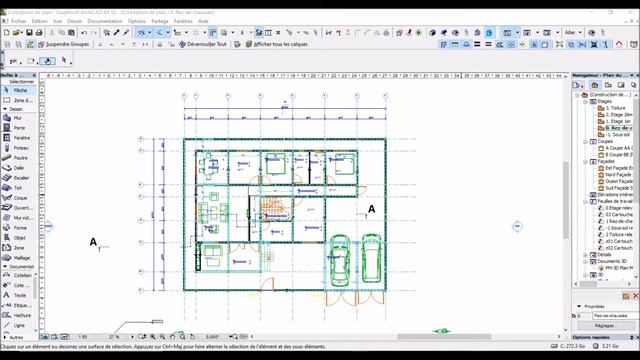Open the Options menu
Screen dimensions: 640x360
pyautogui.click(x=137, y=21)
